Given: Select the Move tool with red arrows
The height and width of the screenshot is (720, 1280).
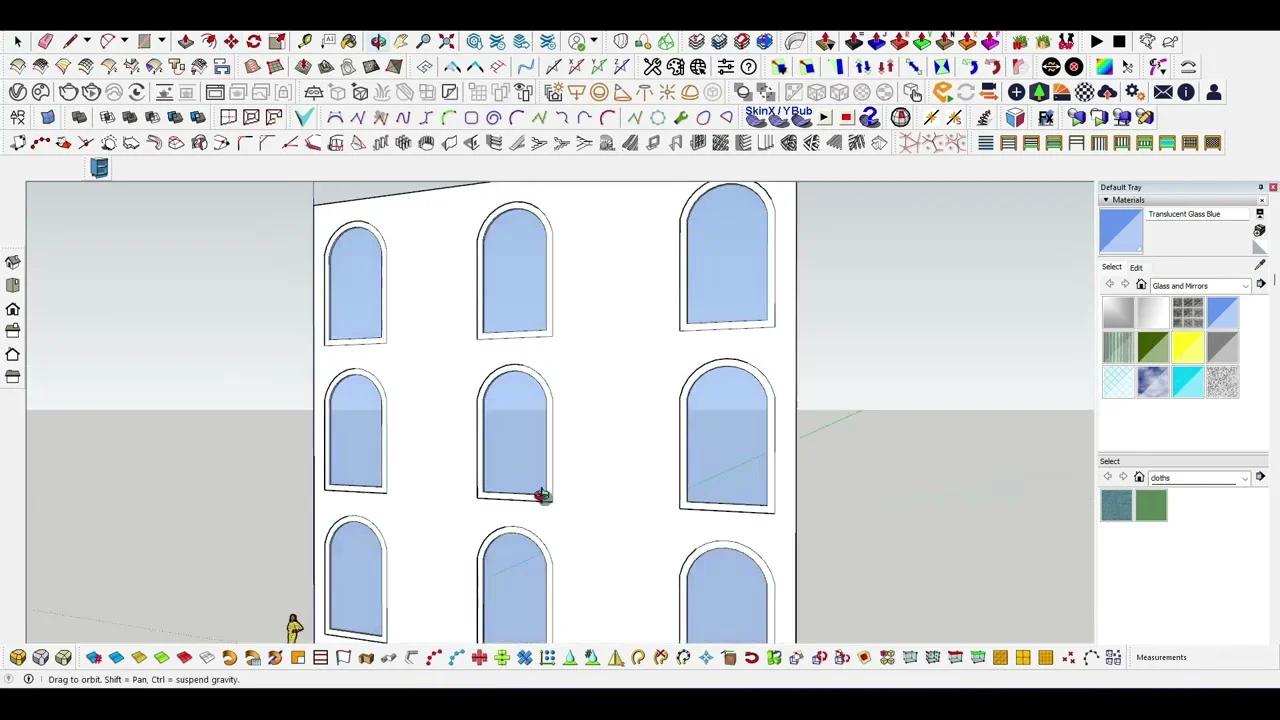Looking at the screenshot, I should pos(231,41).
